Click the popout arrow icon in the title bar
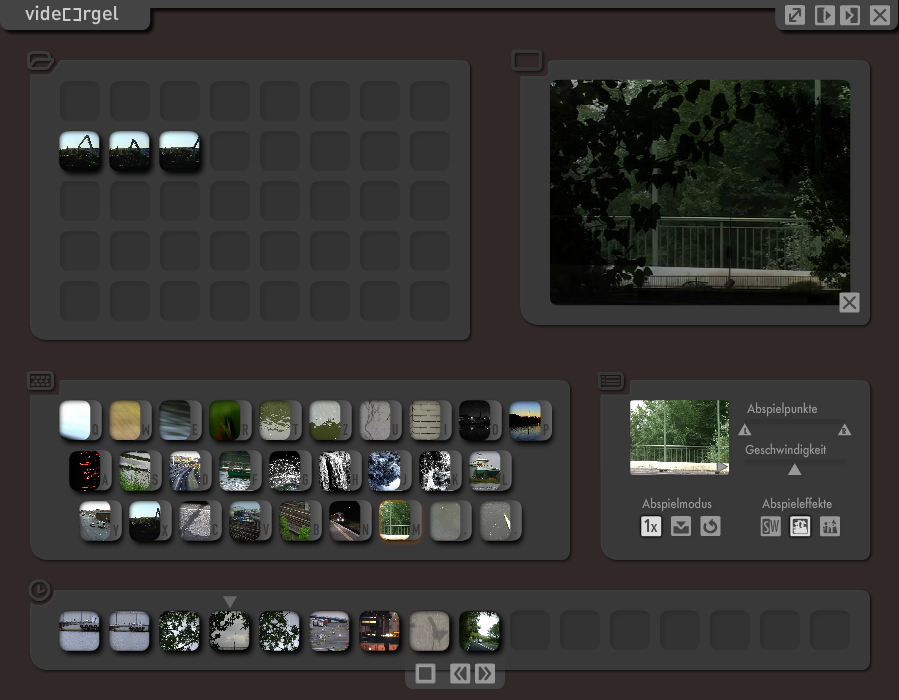This screenshot has width=899, height=700. (794, 15)
